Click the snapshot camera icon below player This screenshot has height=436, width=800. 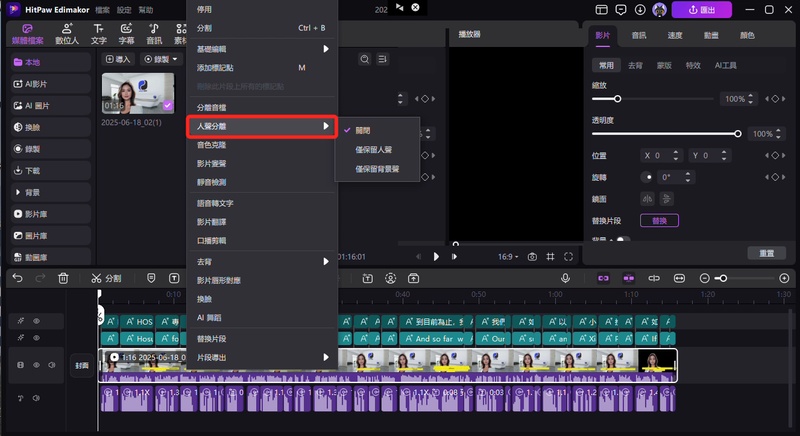click(532, 257)
